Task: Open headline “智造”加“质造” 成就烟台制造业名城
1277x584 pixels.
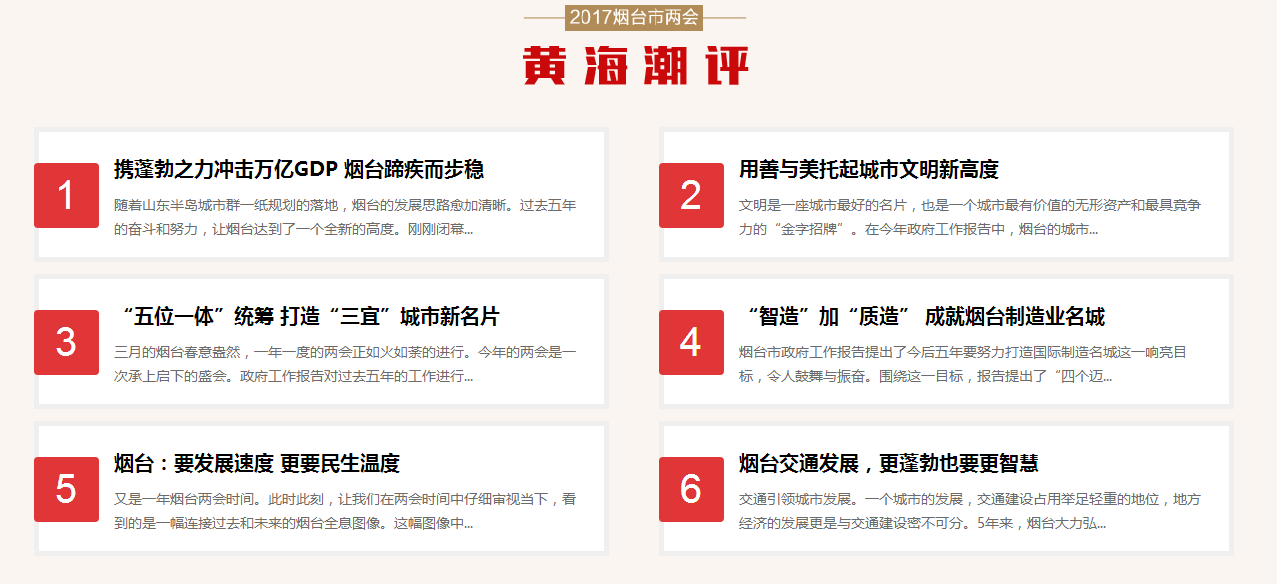Action: pyautogui.click(x=921, y=317)
